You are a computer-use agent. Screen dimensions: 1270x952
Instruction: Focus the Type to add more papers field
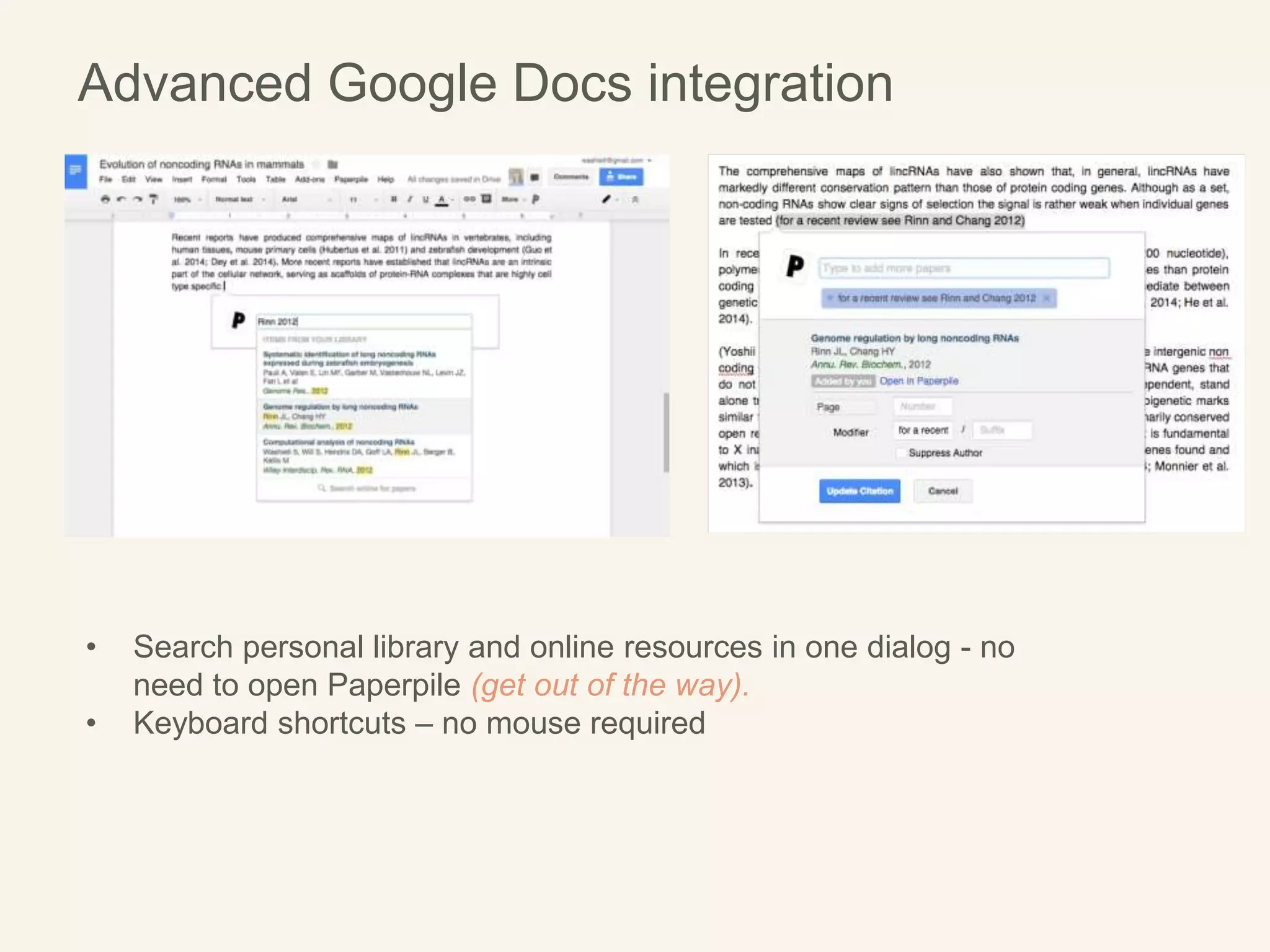click(x=964, y=268)
